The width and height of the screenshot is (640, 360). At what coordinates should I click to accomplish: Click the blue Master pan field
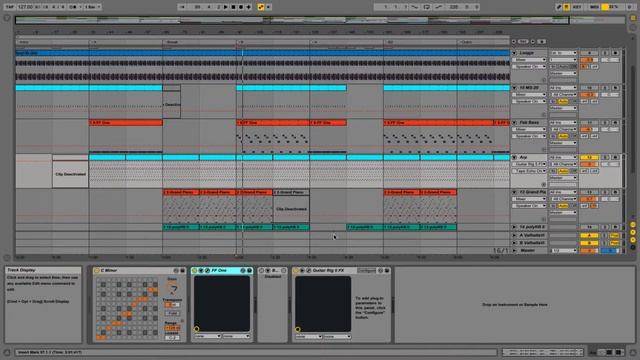click(x=610, y=250)
